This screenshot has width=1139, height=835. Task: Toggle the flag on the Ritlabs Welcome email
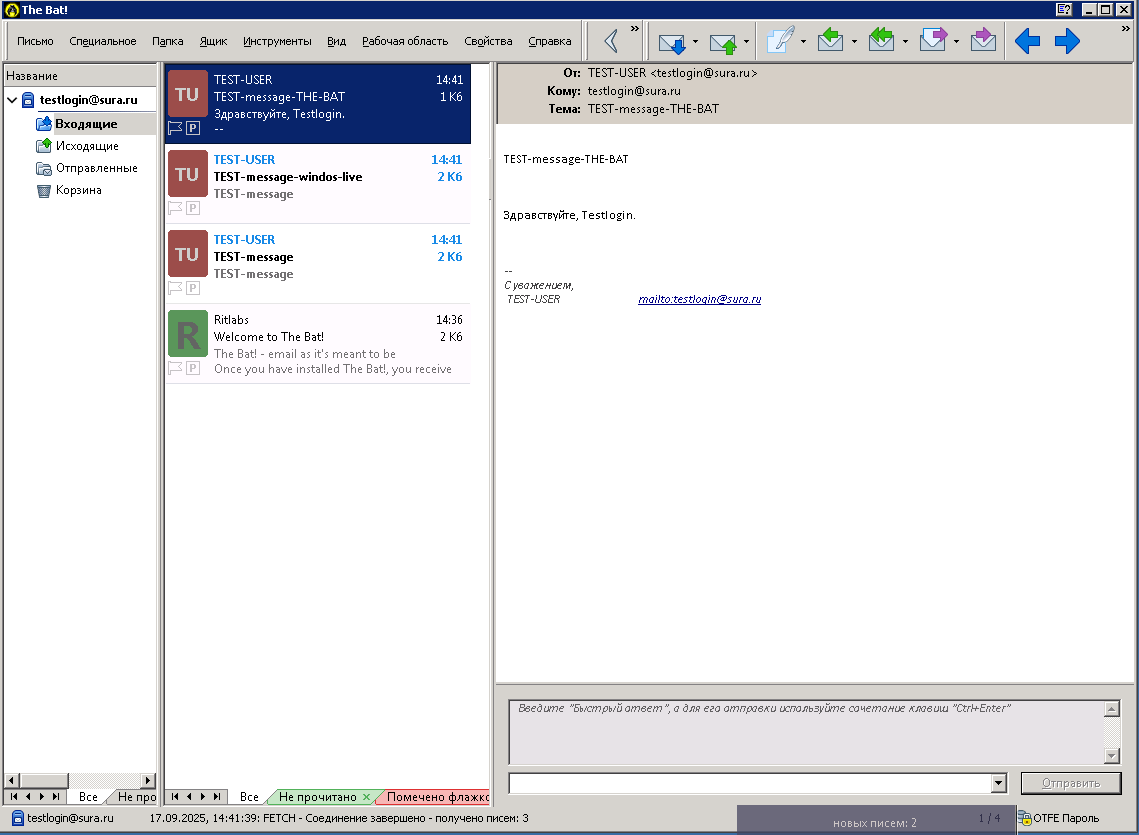(175, 368)
